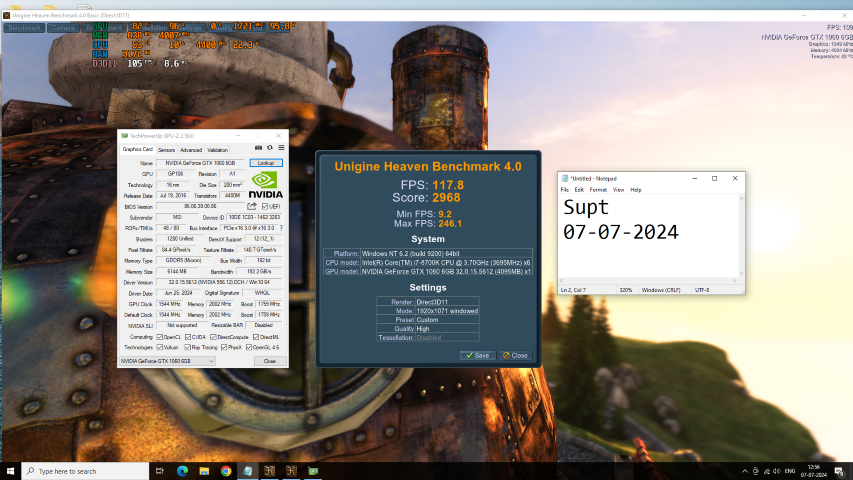The width and height of the screenshot is (853, 480).
Task: Switch to Notepad via its taskbar icon
Action: tap(248, 471)
